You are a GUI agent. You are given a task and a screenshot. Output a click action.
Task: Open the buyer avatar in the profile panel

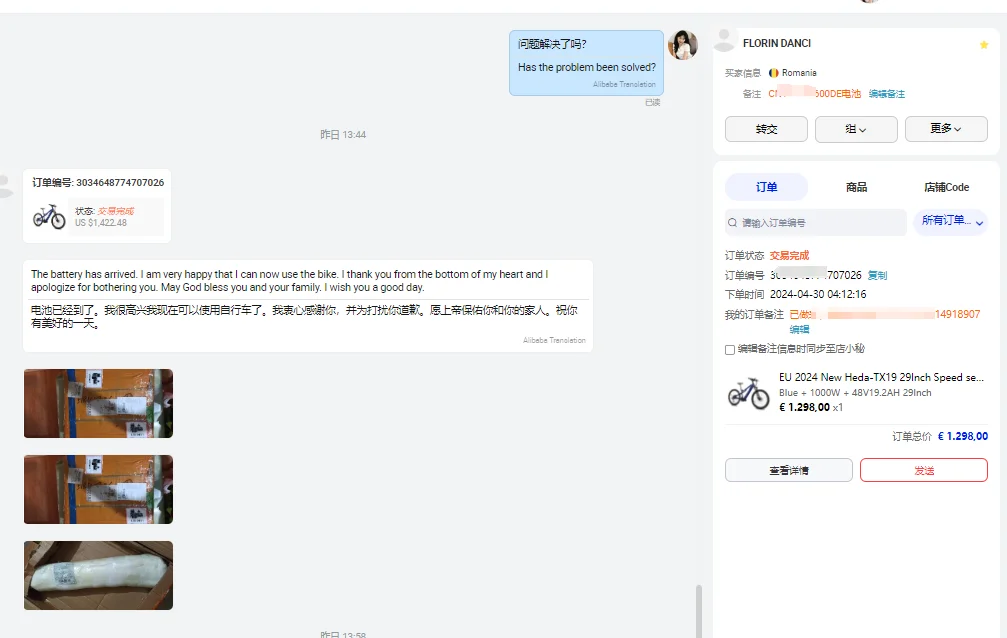[x=725, y=40]
